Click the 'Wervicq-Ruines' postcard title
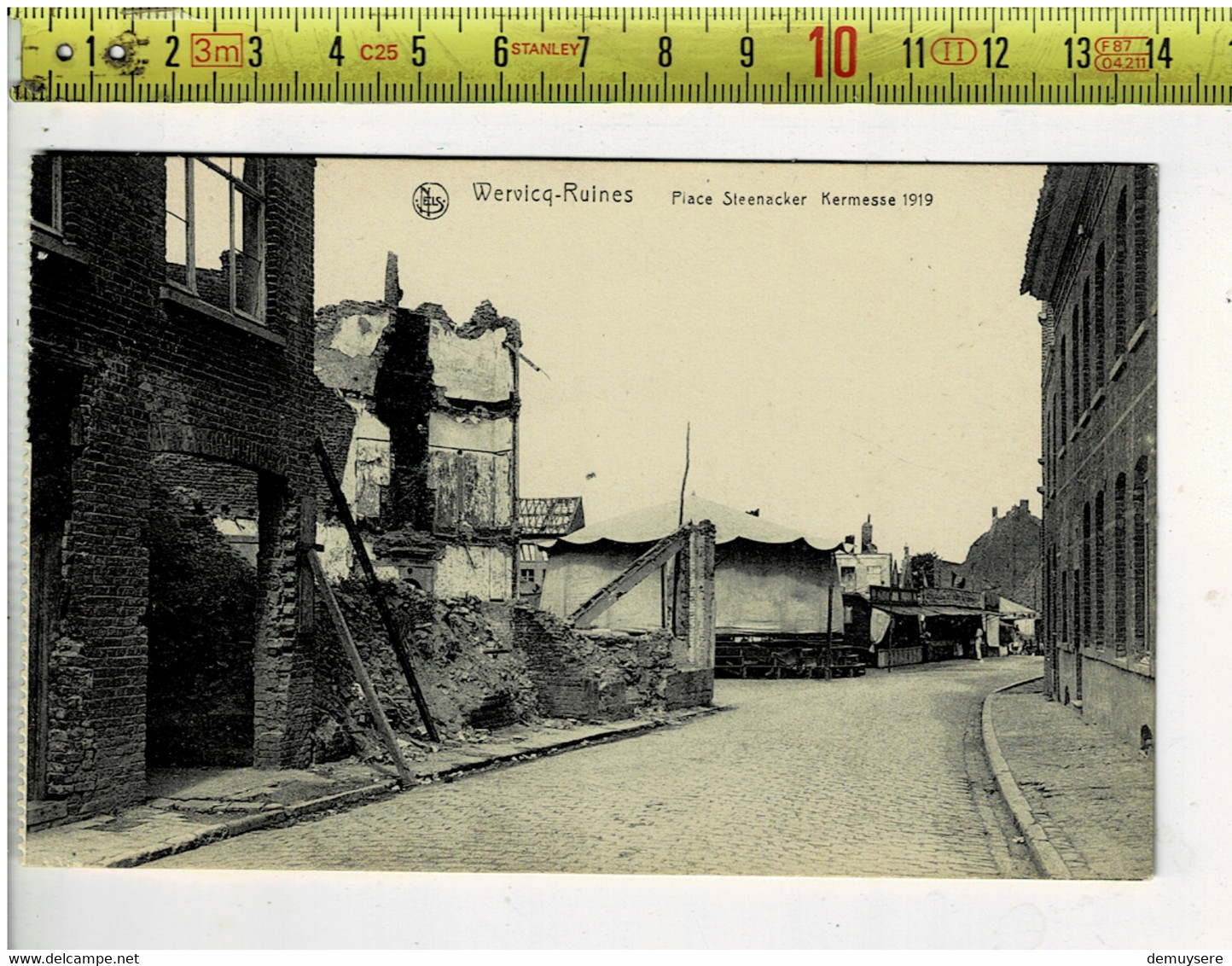This screenshot has width=1232, height=966. 553,195
